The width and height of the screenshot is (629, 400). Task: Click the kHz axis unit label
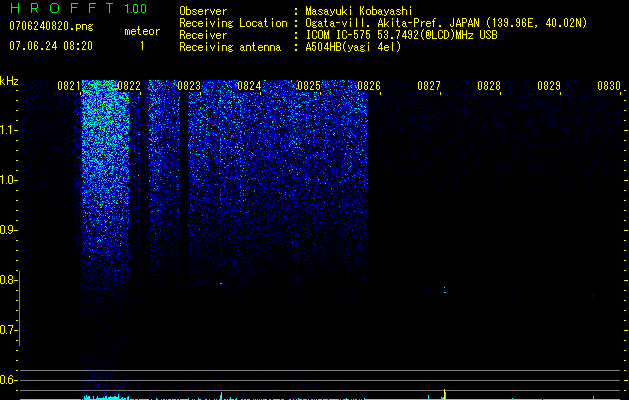point(9,81)
